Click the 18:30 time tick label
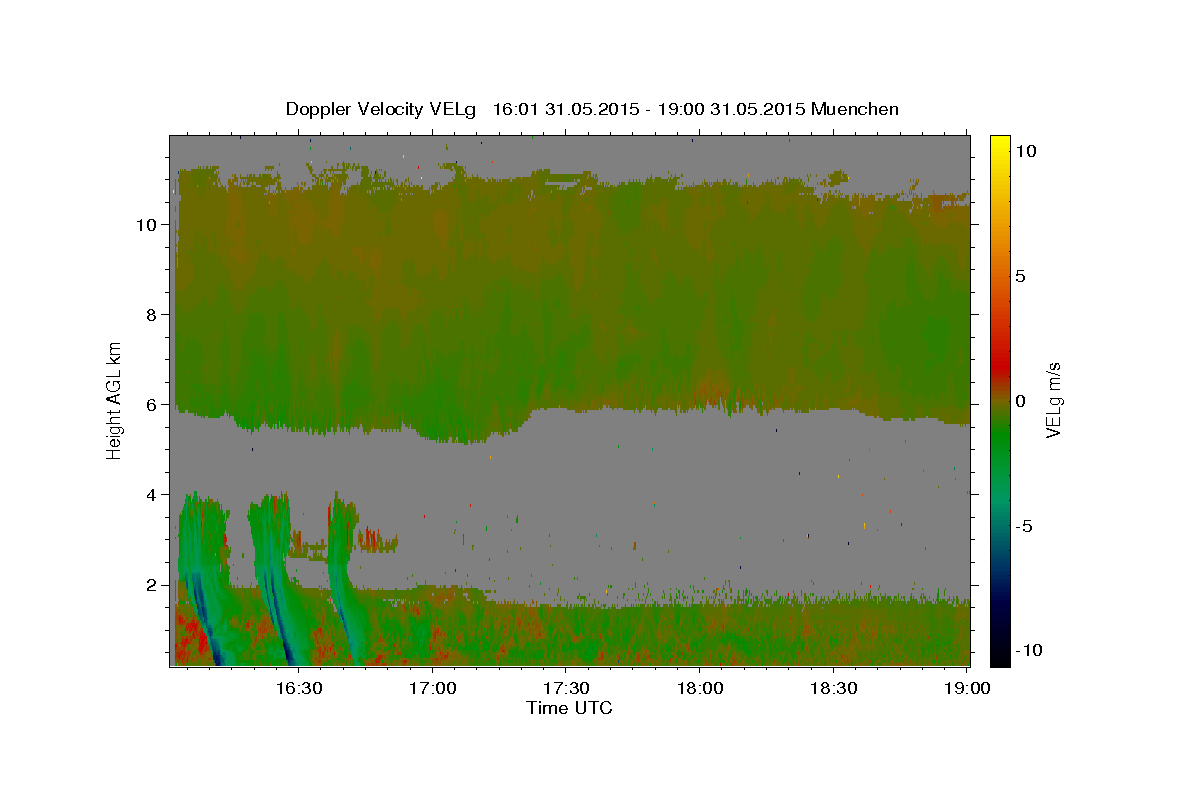The image size is (1200, 800). pyautogui.click(x=834, y=688)
